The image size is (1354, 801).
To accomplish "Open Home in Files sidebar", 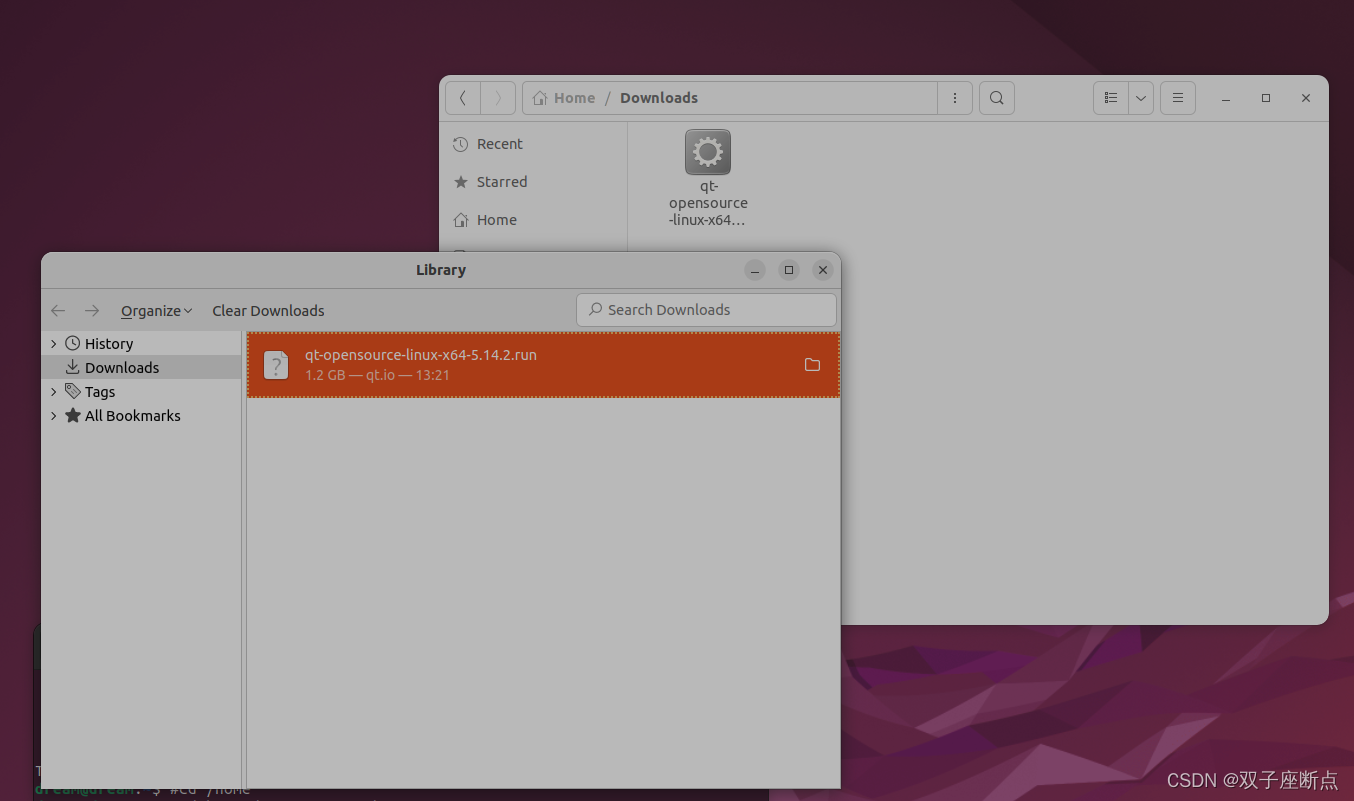I will pos(532,220).
